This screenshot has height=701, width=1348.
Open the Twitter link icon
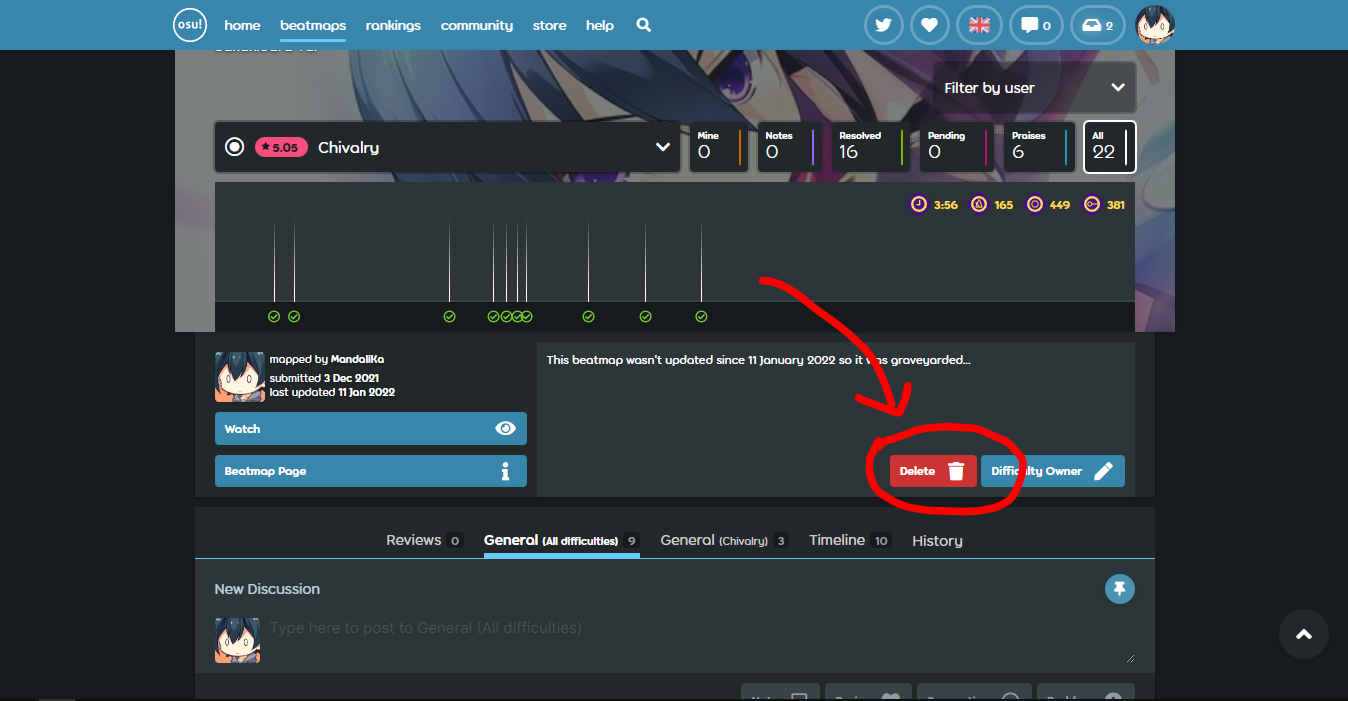coord(883,25)
